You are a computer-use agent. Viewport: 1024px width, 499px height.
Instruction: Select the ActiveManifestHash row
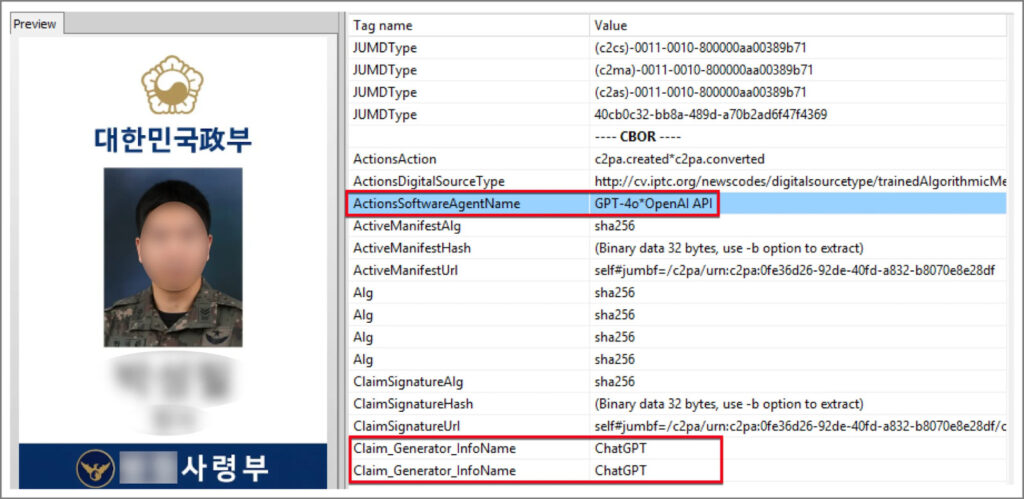[411, 248]
